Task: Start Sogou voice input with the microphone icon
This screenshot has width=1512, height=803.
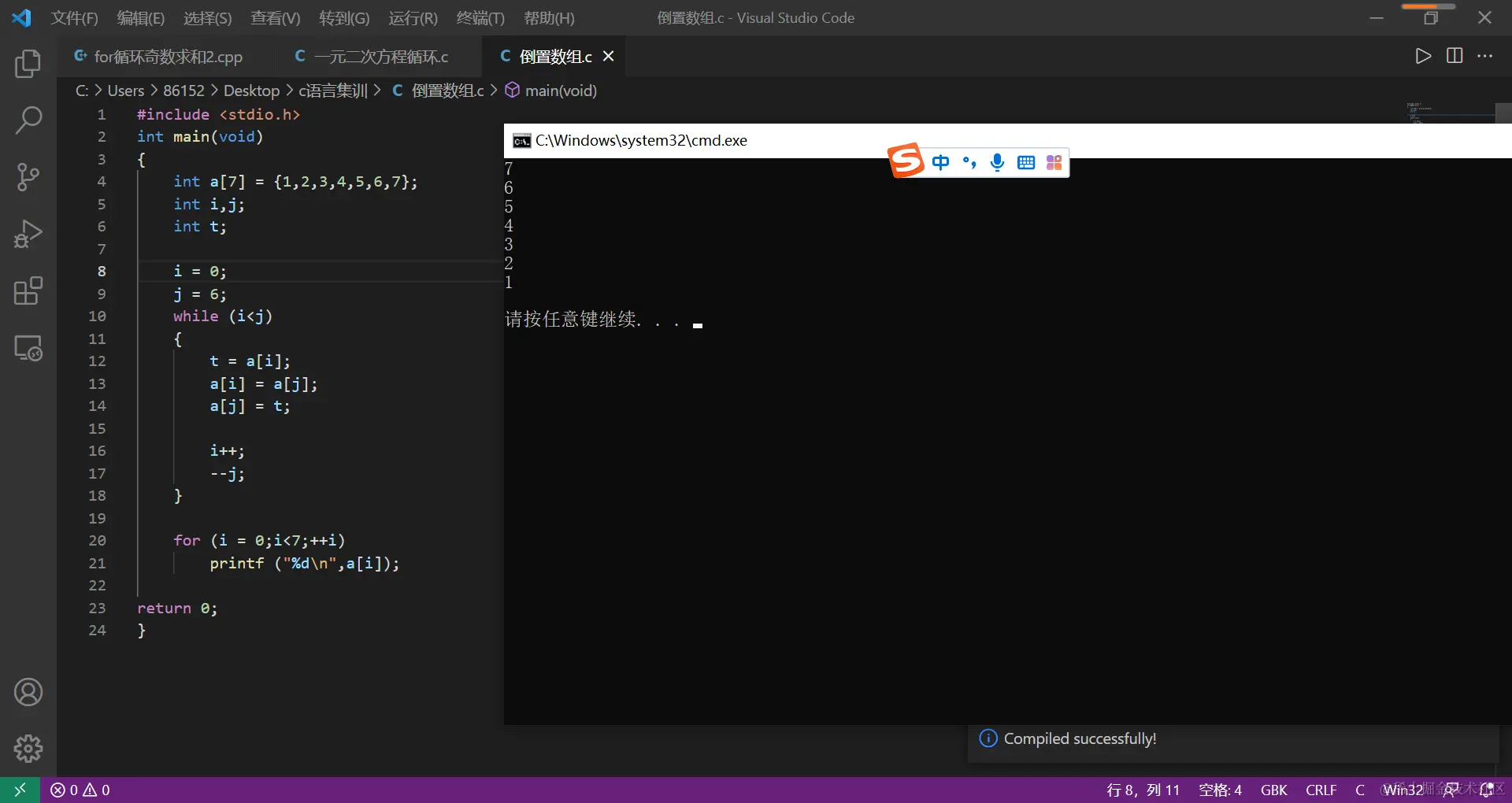Action: coord(997,162)
